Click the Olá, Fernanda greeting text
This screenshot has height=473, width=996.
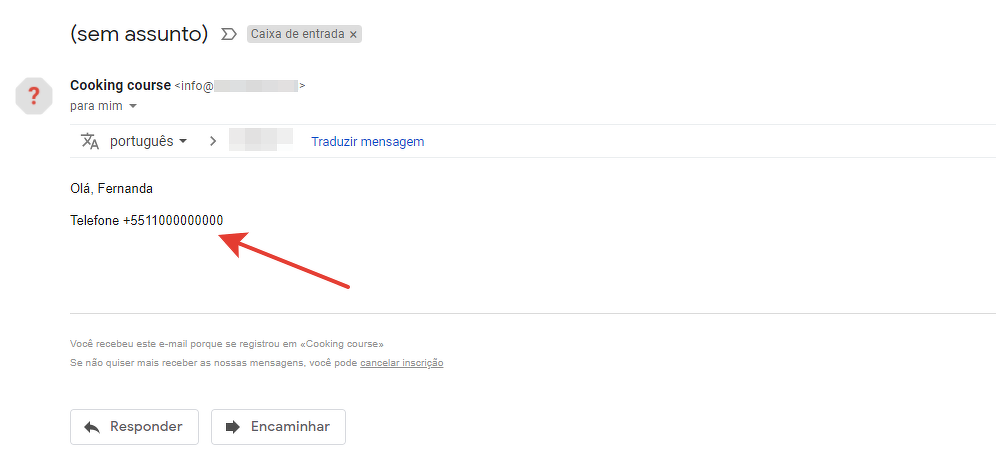tap(111, 189)
